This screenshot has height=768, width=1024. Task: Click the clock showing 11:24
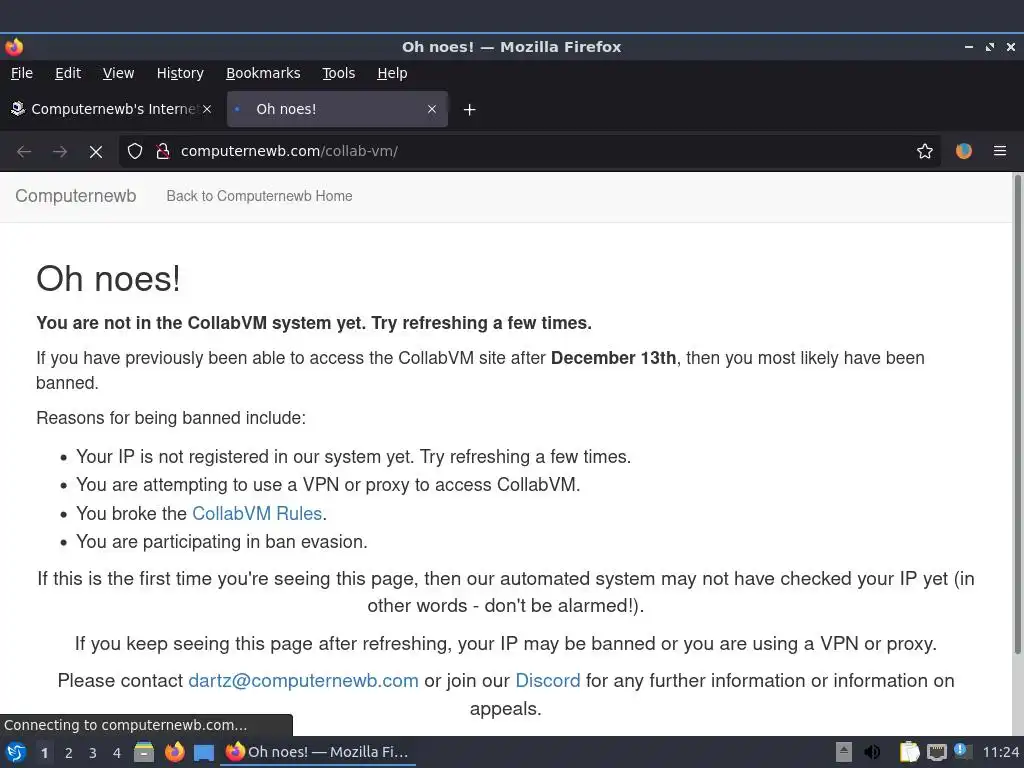[x=1000, y=752]
